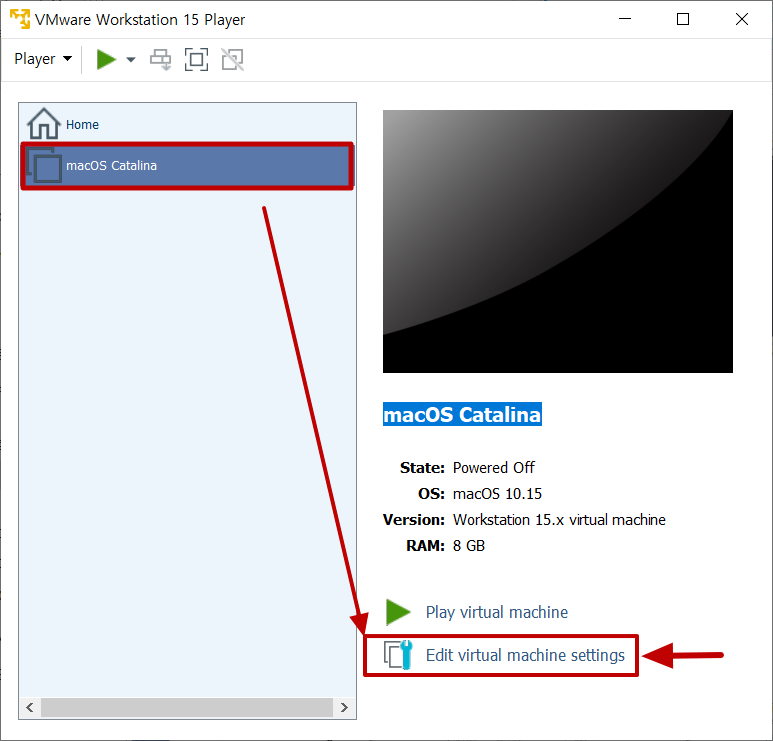Select Home in the library list
The height and width of the screenshot is (741, 773).
point(187,124)
